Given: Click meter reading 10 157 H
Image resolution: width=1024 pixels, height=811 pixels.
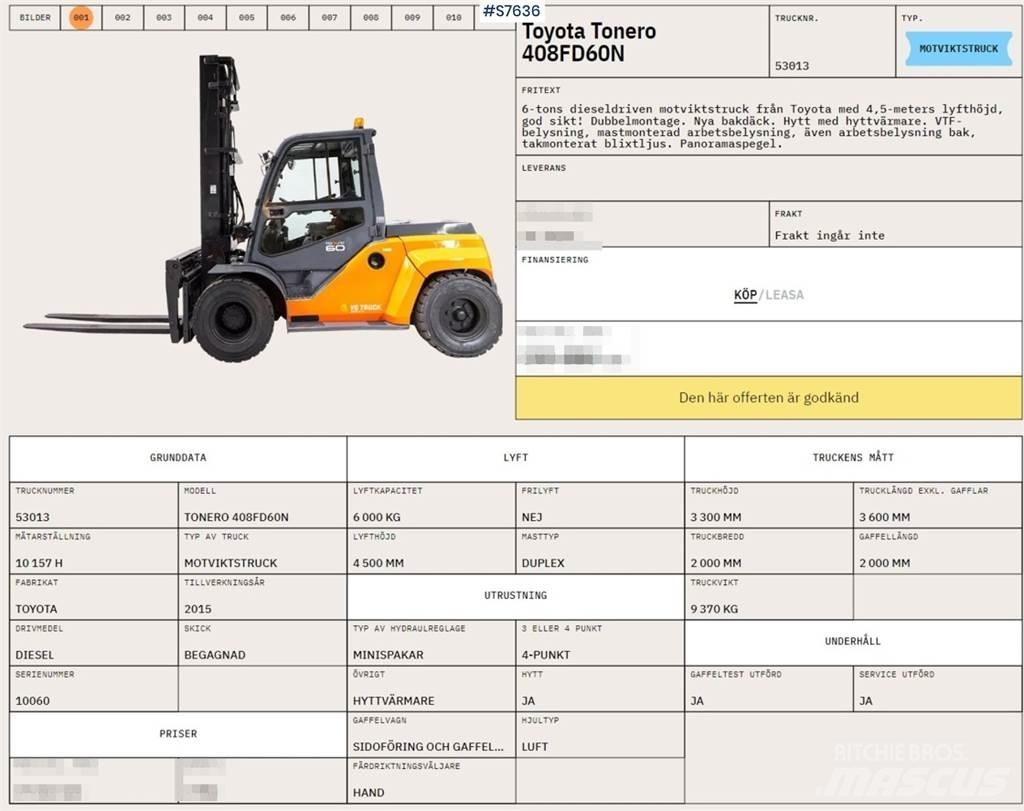Looking at the screenshot, I should 39,563.
